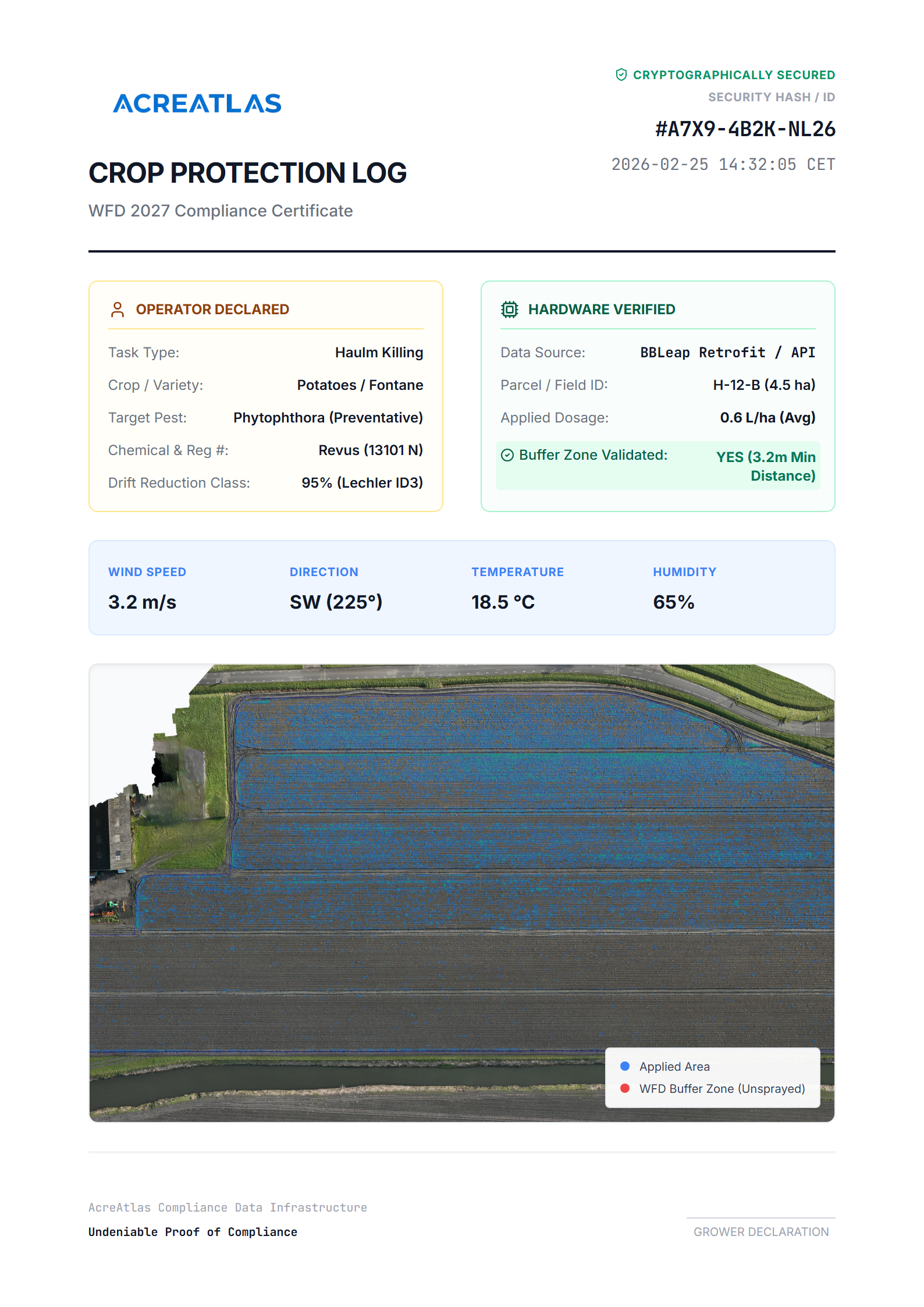Click the Undeniable Proof of Compliance text
The image size is (924, 1307).
tap(193, 1232)
